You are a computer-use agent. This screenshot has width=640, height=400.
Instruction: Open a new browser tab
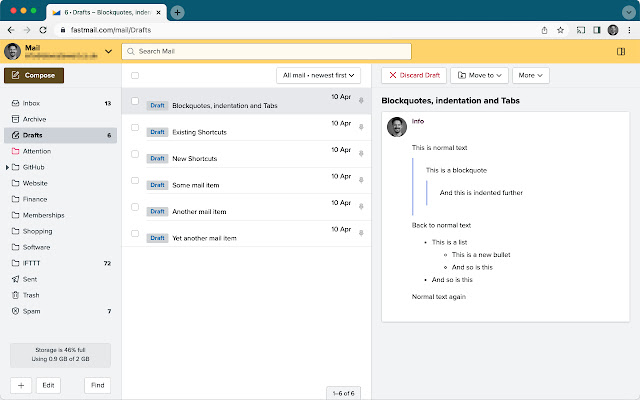point(177,12)
